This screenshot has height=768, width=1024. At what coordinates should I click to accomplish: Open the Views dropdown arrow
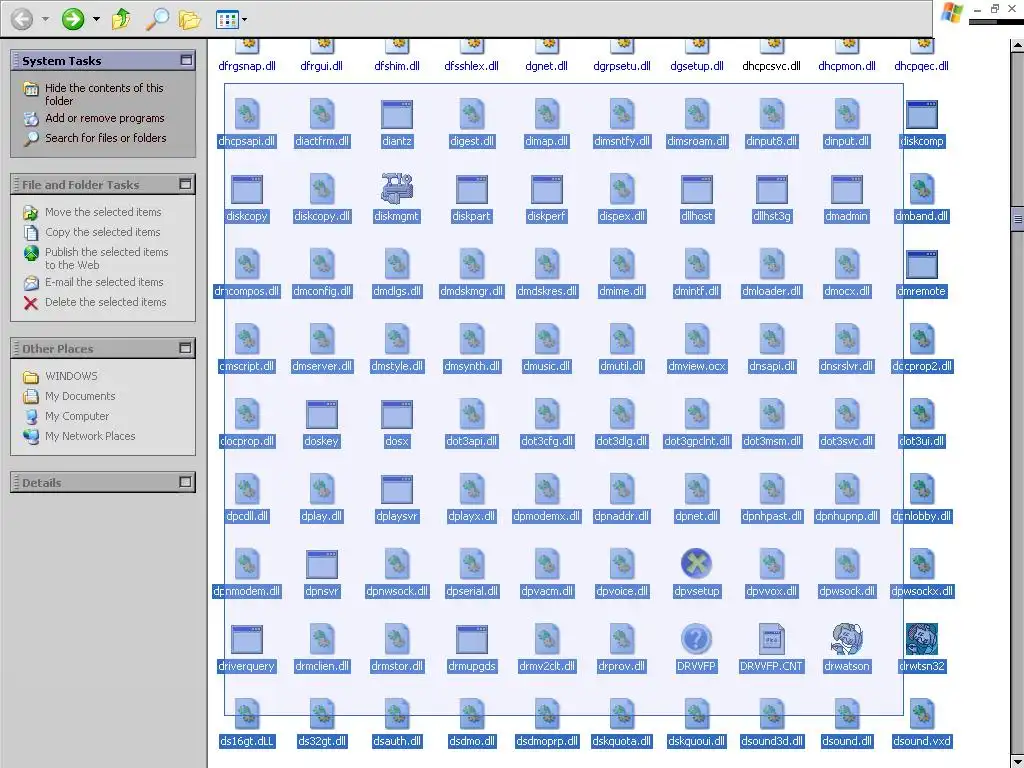point(244,20)
